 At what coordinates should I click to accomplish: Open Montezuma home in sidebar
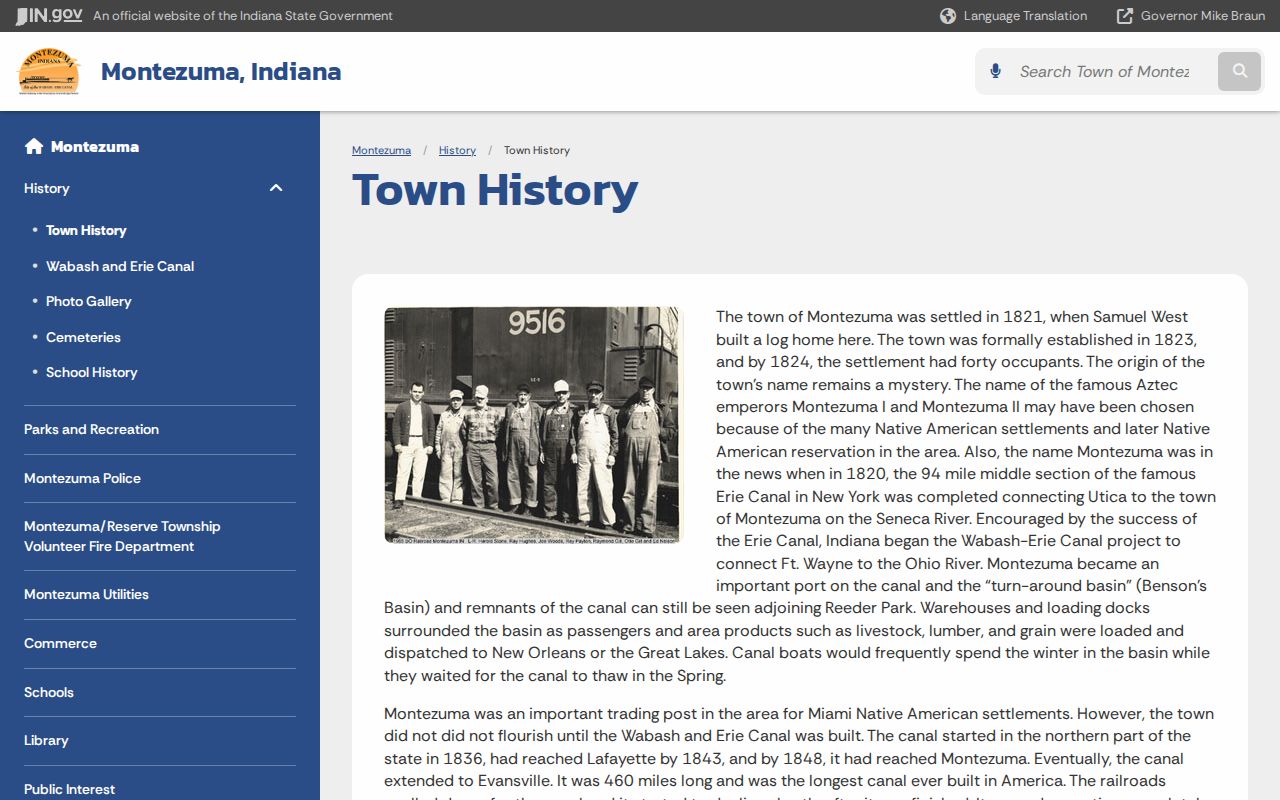[x=95, y=146]
